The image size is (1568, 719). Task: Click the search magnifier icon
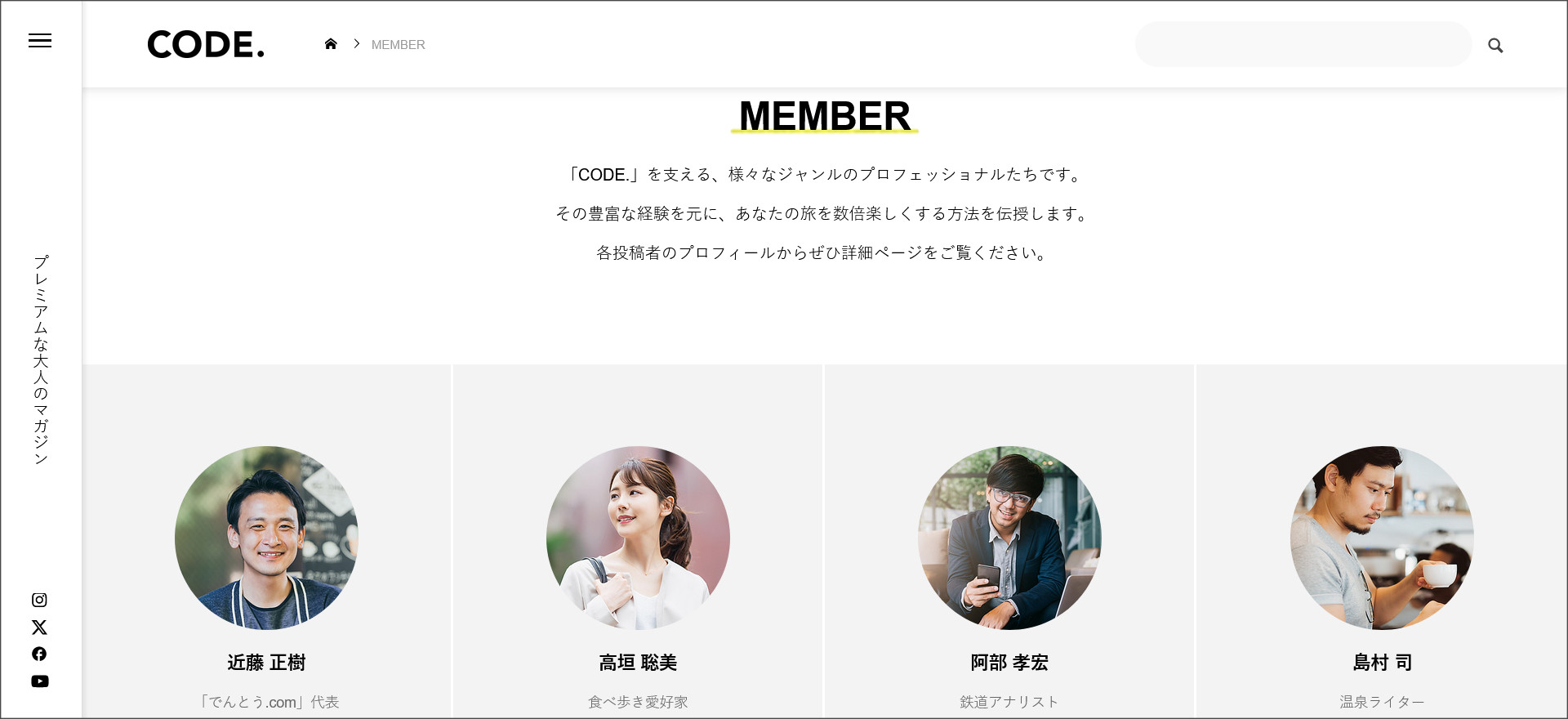pos(1495,46)
